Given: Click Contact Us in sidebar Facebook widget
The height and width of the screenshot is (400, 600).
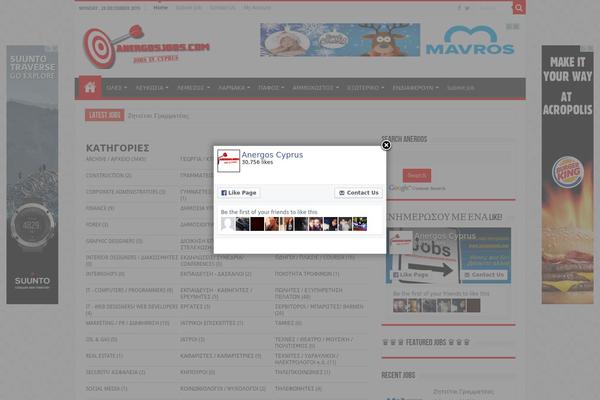Looking at the screenshot, I should point(484,275).
